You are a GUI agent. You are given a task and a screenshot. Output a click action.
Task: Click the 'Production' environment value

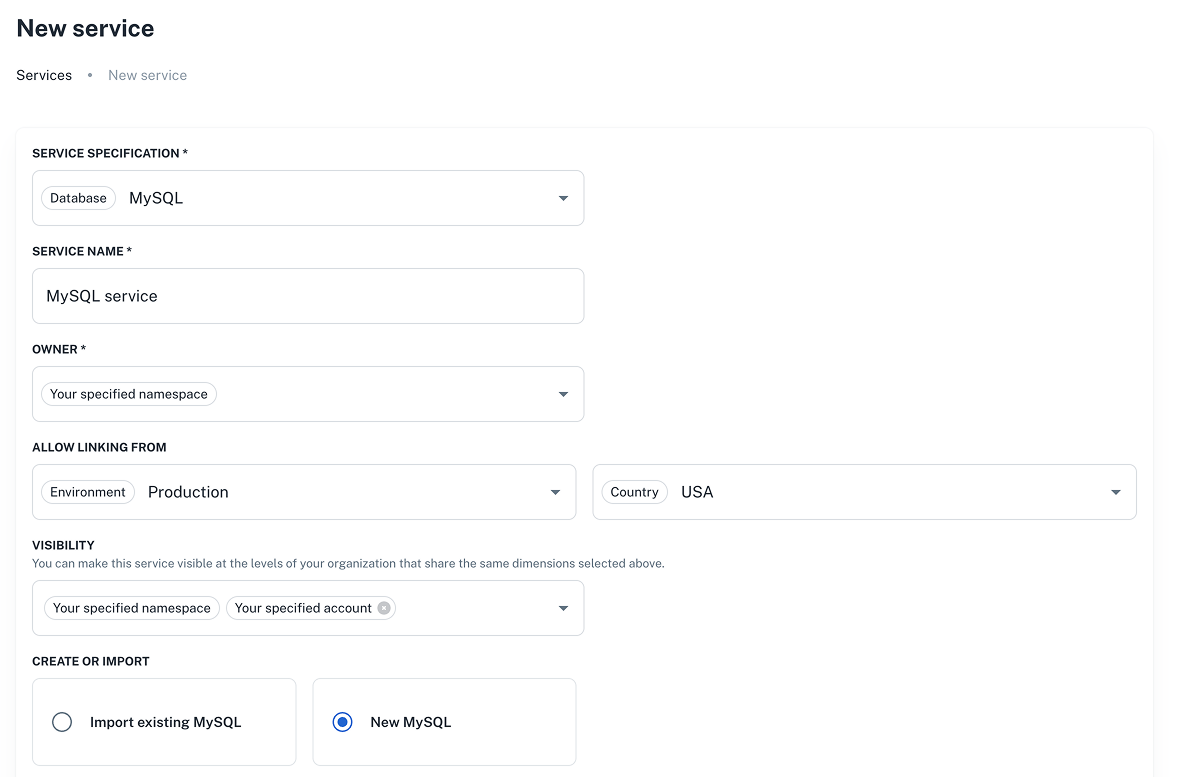click(188, 492)
